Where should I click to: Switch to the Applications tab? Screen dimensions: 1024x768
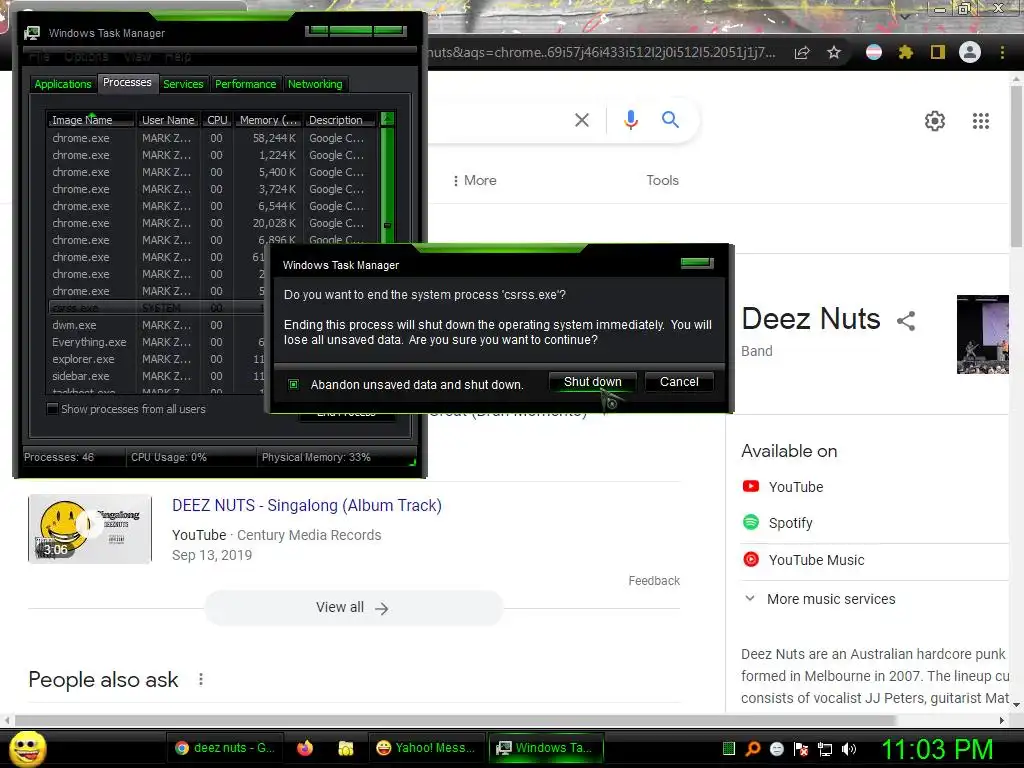[x=63, y=84]
